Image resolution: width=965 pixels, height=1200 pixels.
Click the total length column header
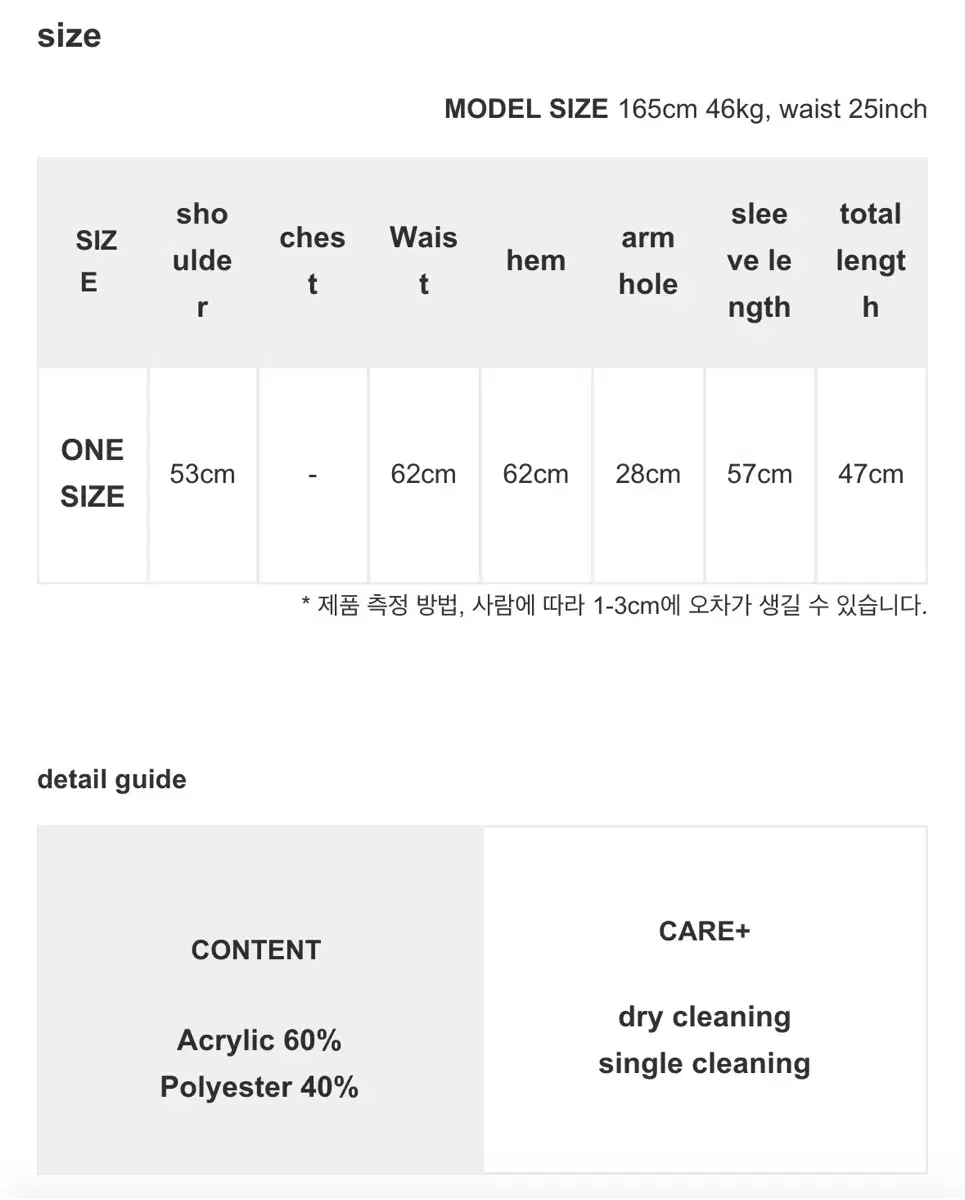[x=871, y=261]
